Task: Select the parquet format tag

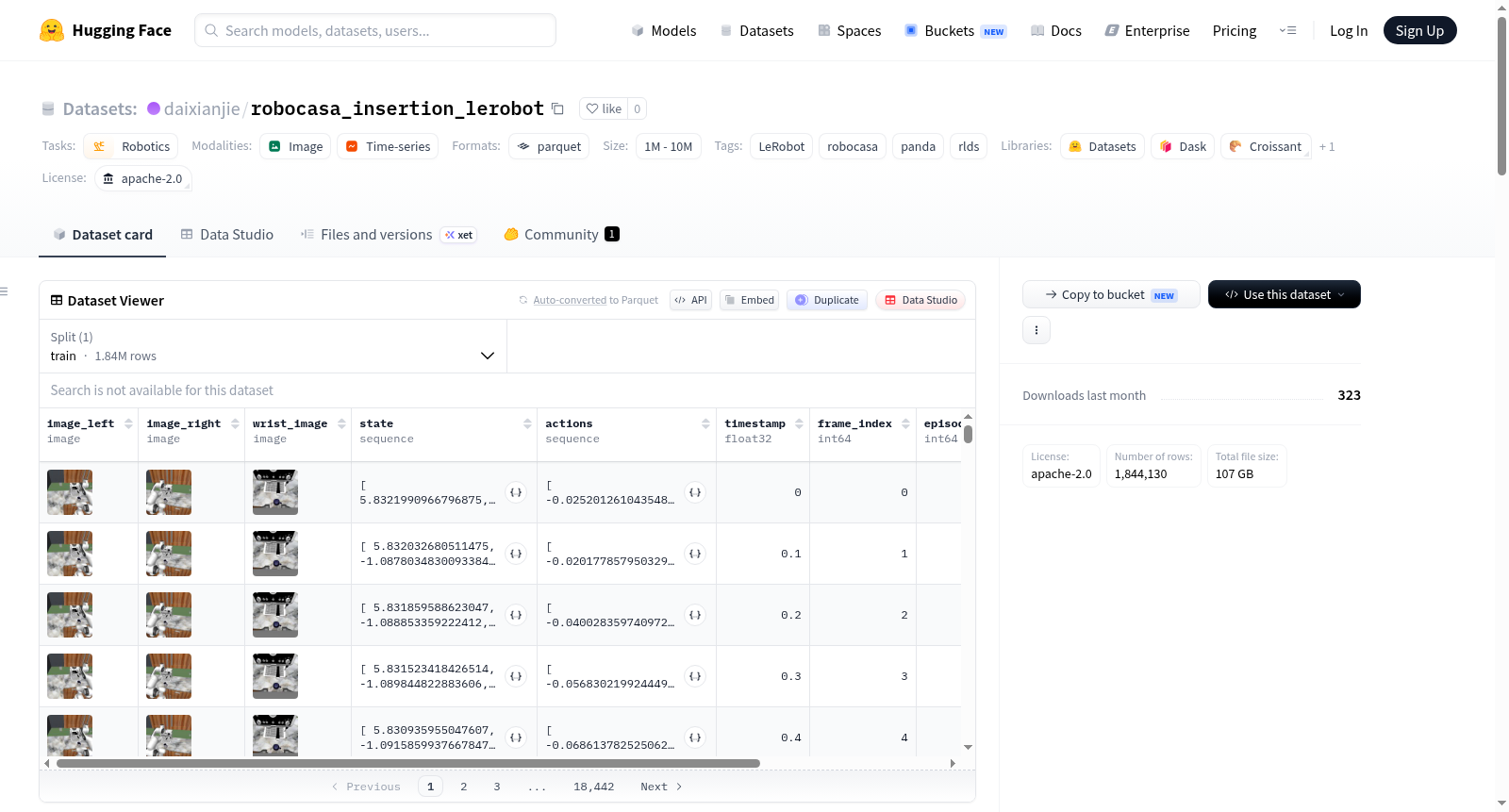Action: coord(549,146)
